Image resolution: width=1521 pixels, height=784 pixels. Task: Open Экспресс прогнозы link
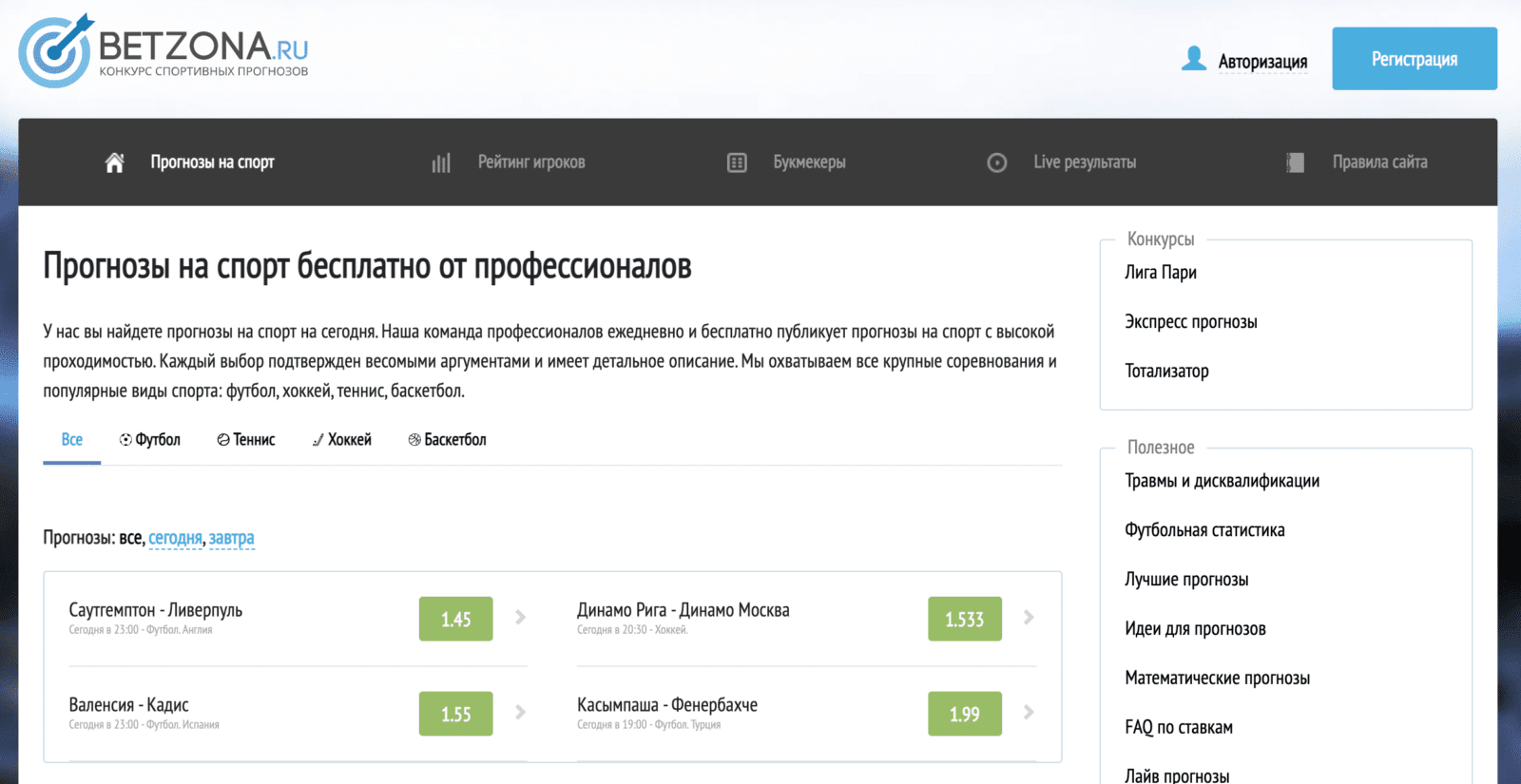click(x=1191, y=322)
